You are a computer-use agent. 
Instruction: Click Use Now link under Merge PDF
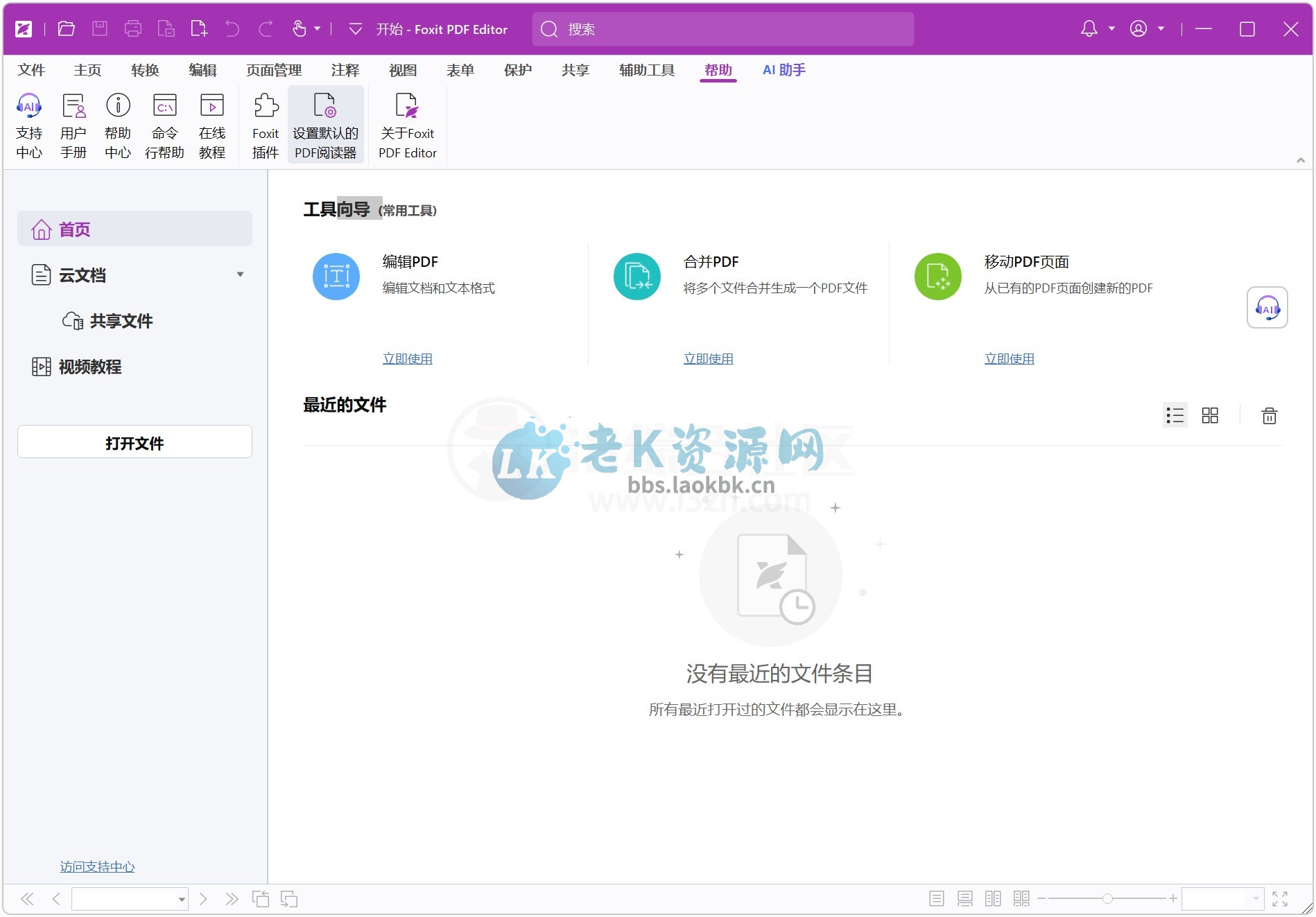(x=709, y=358)
